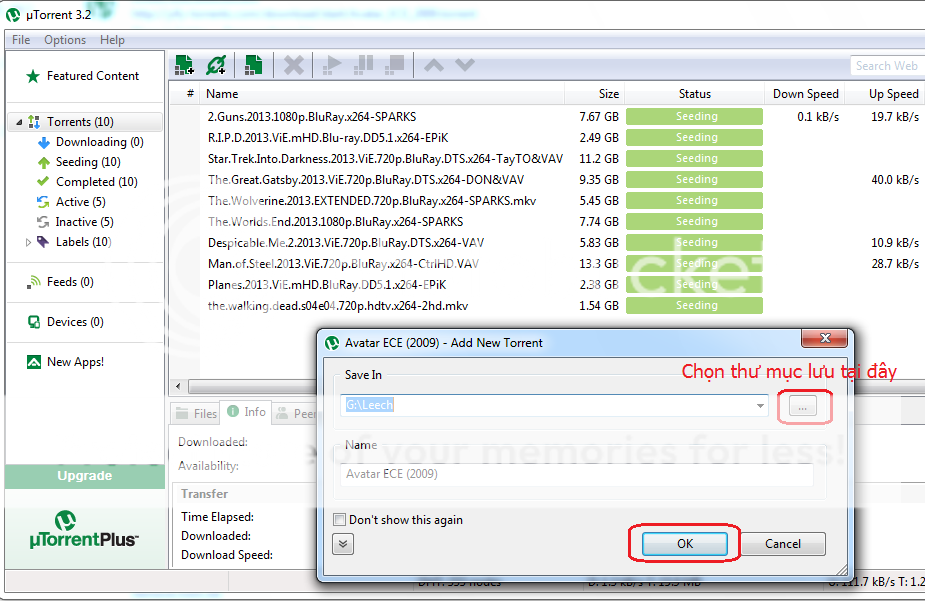
Task: Click Add Torrent from URL icon
Action: [x=216, y=65]
